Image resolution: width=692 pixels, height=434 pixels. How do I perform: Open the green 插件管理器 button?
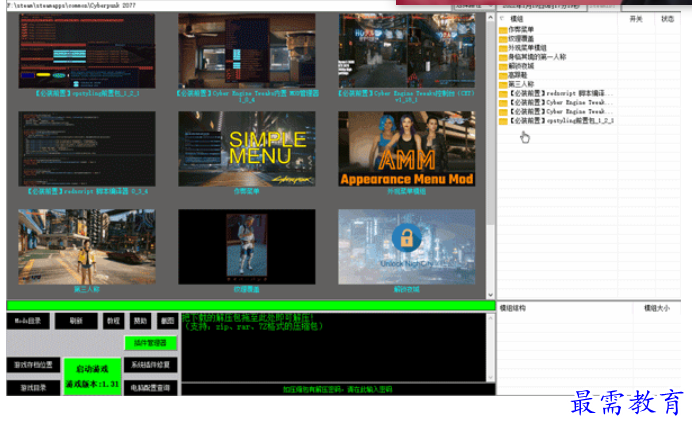tap(150, 343)
